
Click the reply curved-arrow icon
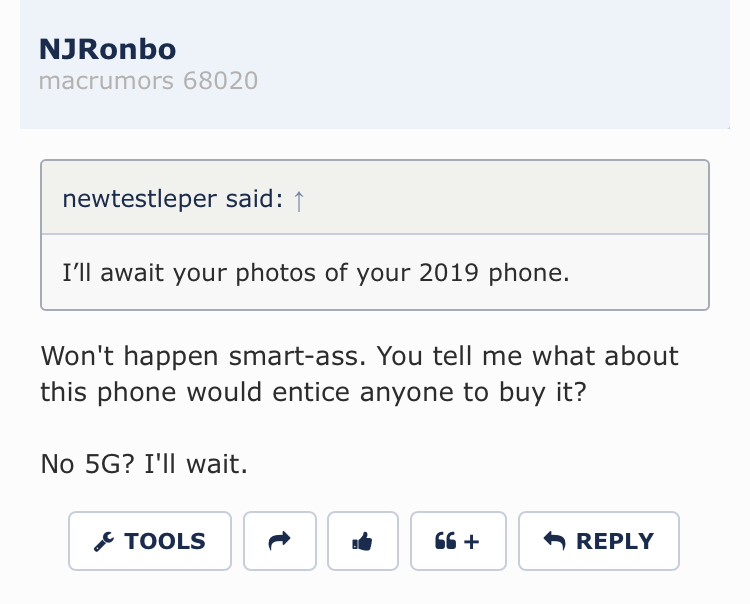(554, 541)
